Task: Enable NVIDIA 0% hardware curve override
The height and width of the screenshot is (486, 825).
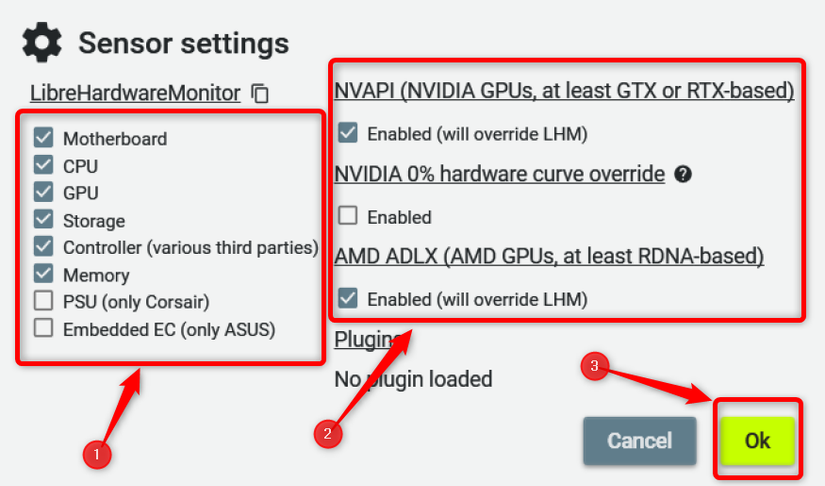Action: [348, 216]
